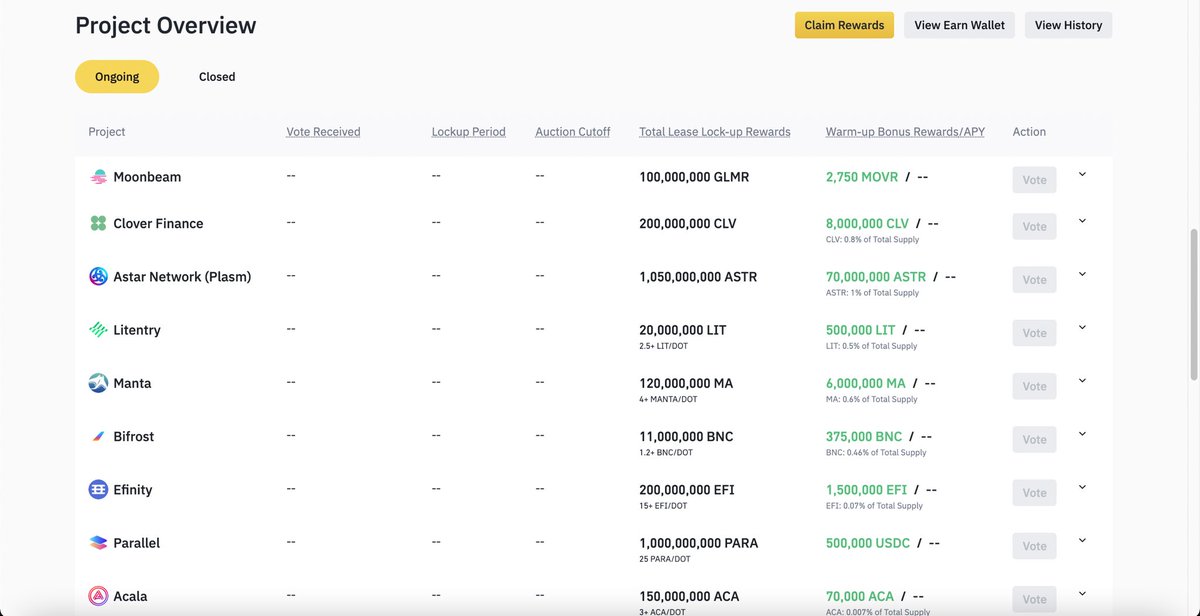Click the Action column header
The image size is (1200, 616).
1029,132
